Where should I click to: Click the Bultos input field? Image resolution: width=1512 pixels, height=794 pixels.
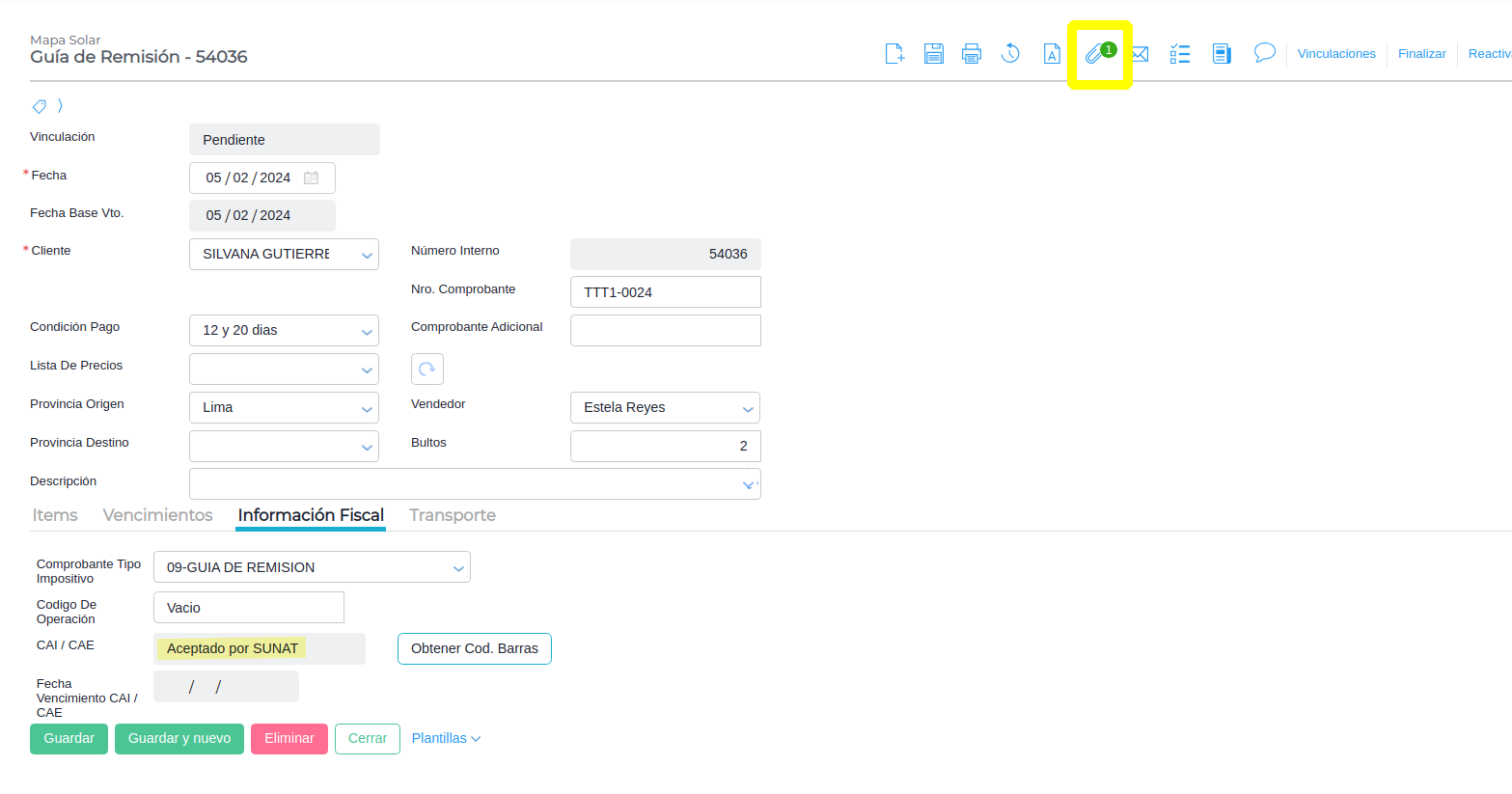tap(666, 446)
